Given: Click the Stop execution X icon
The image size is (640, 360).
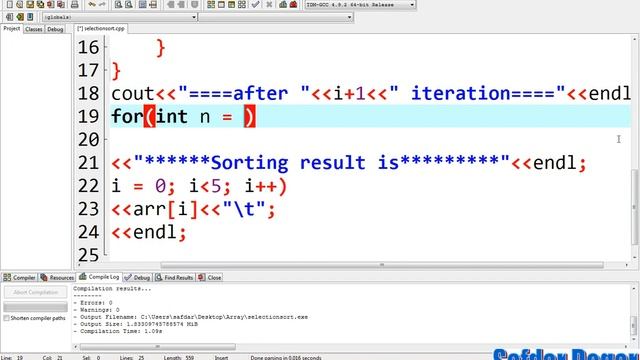Looking at the screenshot, I should click(269, 4).
